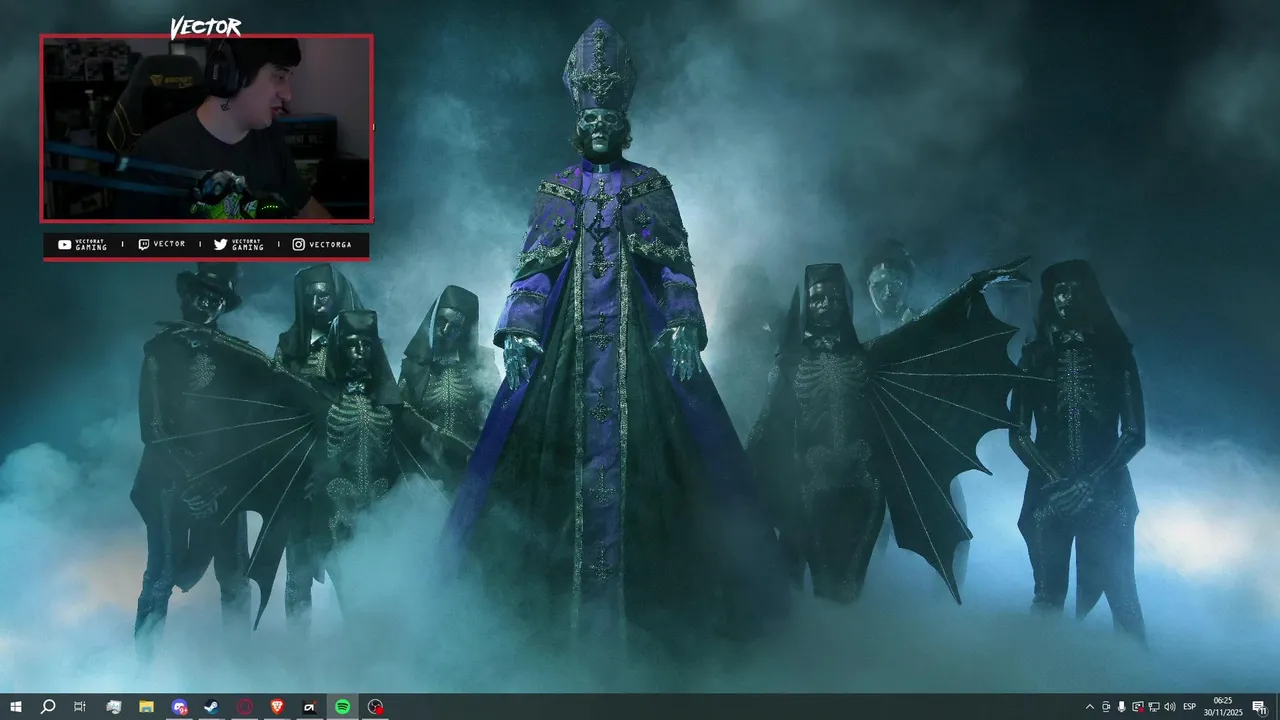Open recording app with red dot in taskbar
The width and height of the screenshot is (1280, 720).
pos(375,707)
